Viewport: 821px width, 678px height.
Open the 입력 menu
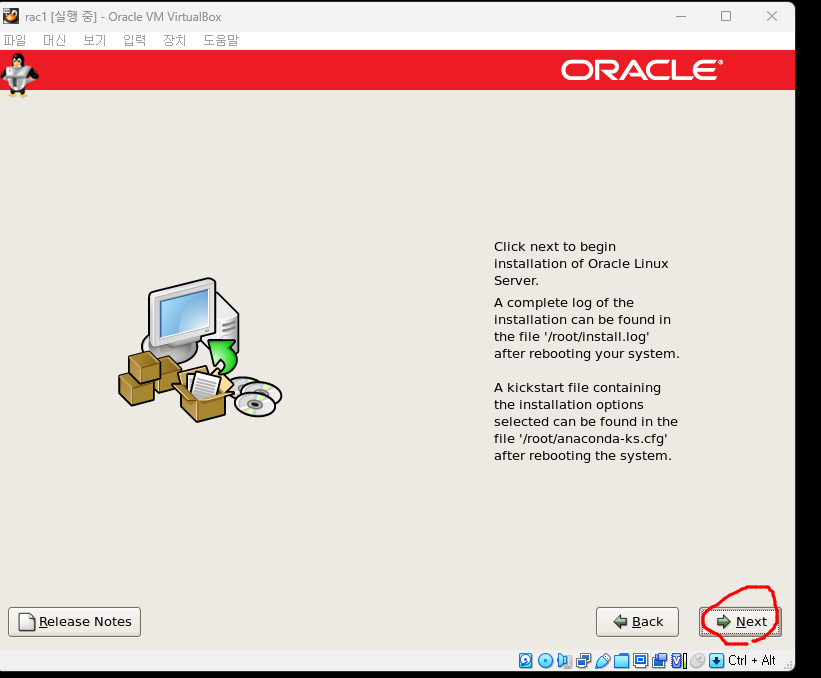[135, 40]
